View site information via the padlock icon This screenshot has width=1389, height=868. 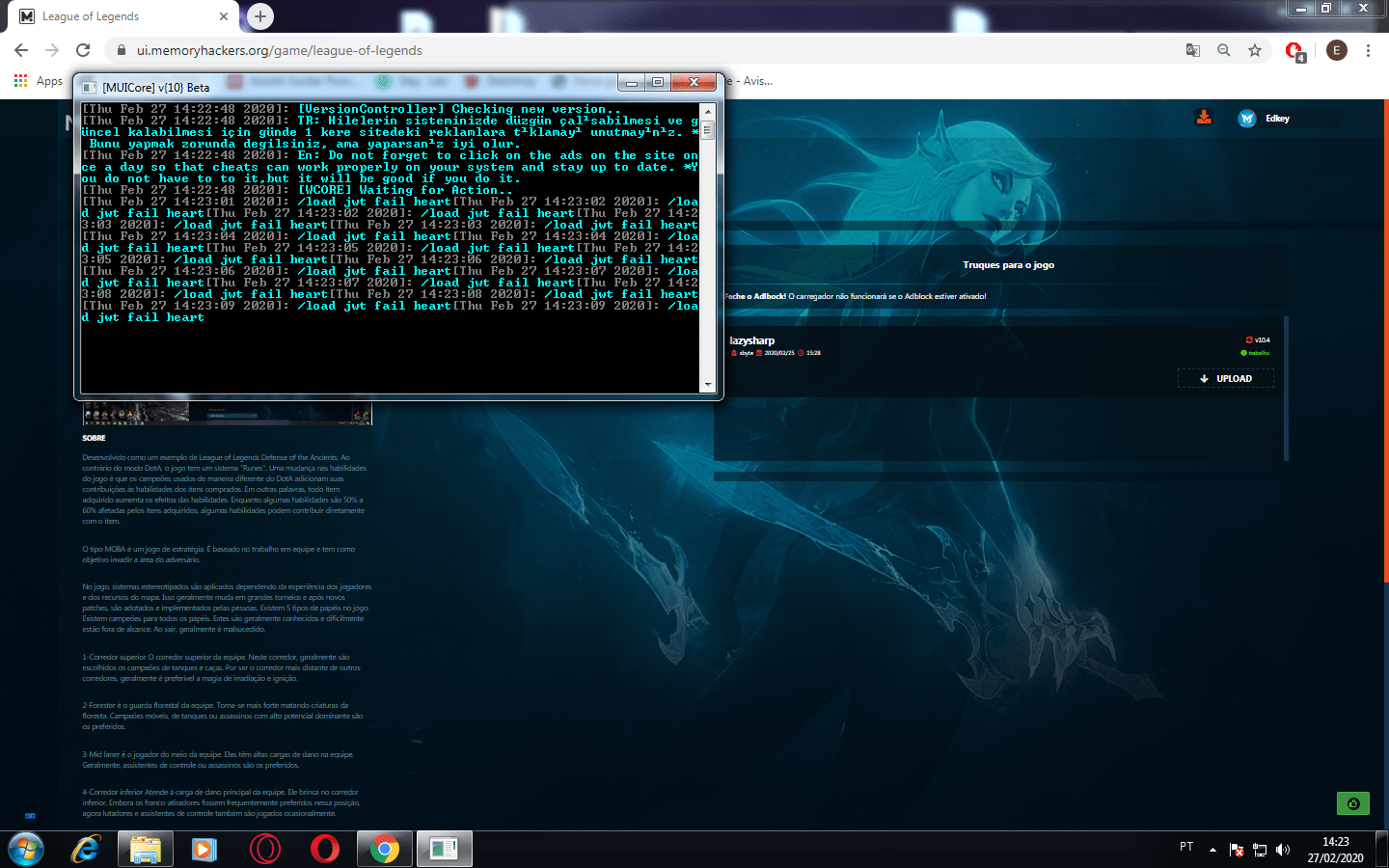coord(122,50)
